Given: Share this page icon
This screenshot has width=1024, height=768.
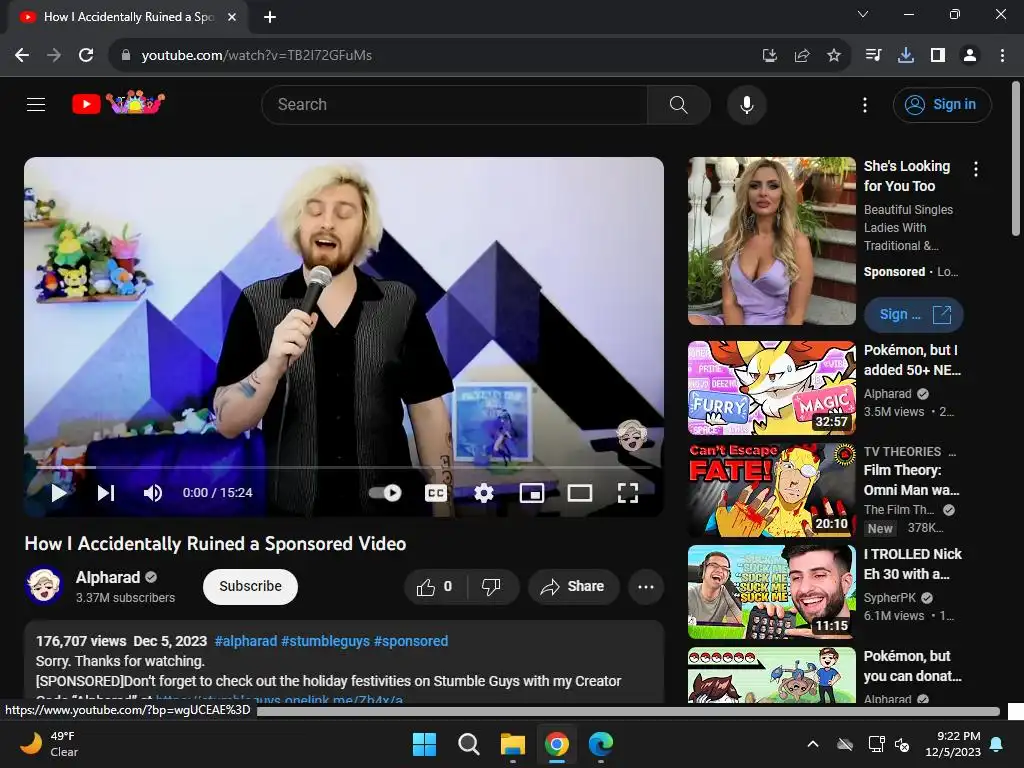Looking at the screenshot, I should coord(802,56).
